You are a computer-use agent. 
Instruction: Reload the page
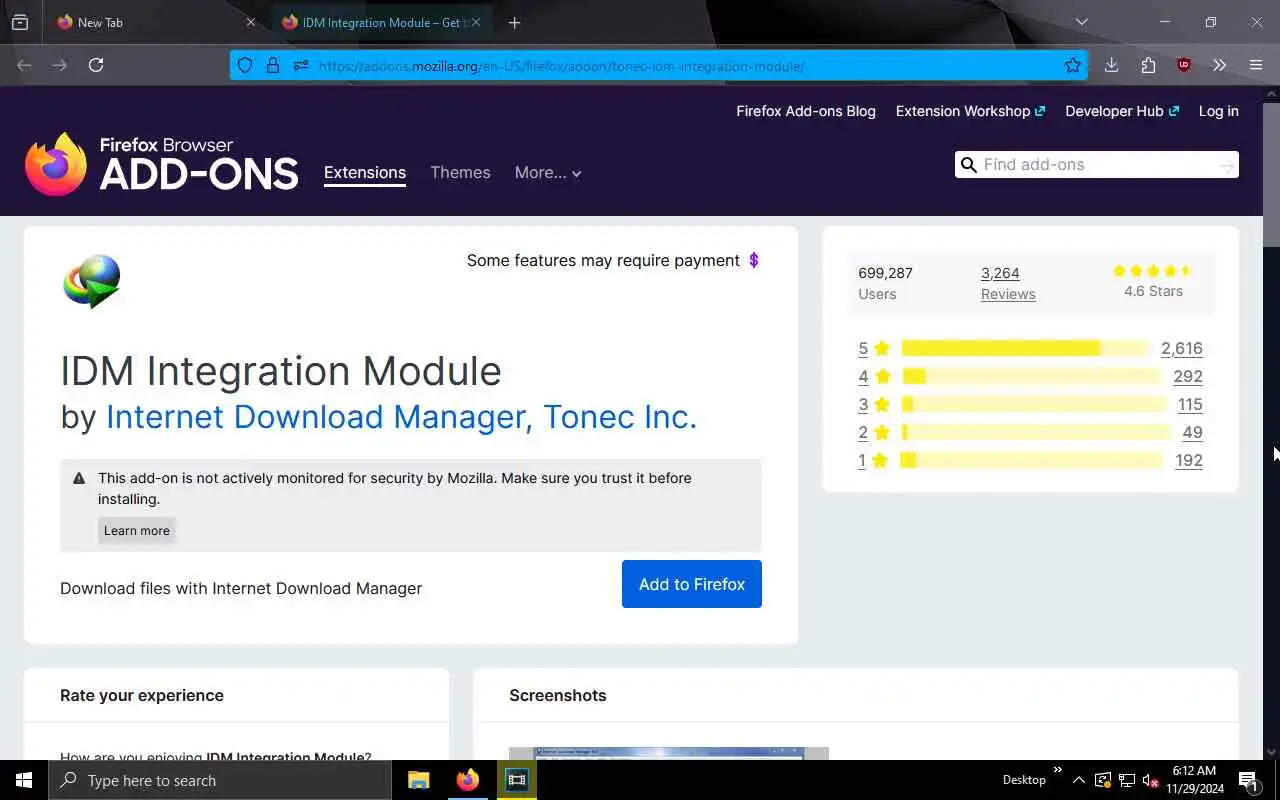pyautogui.click(x=96, y=65)
